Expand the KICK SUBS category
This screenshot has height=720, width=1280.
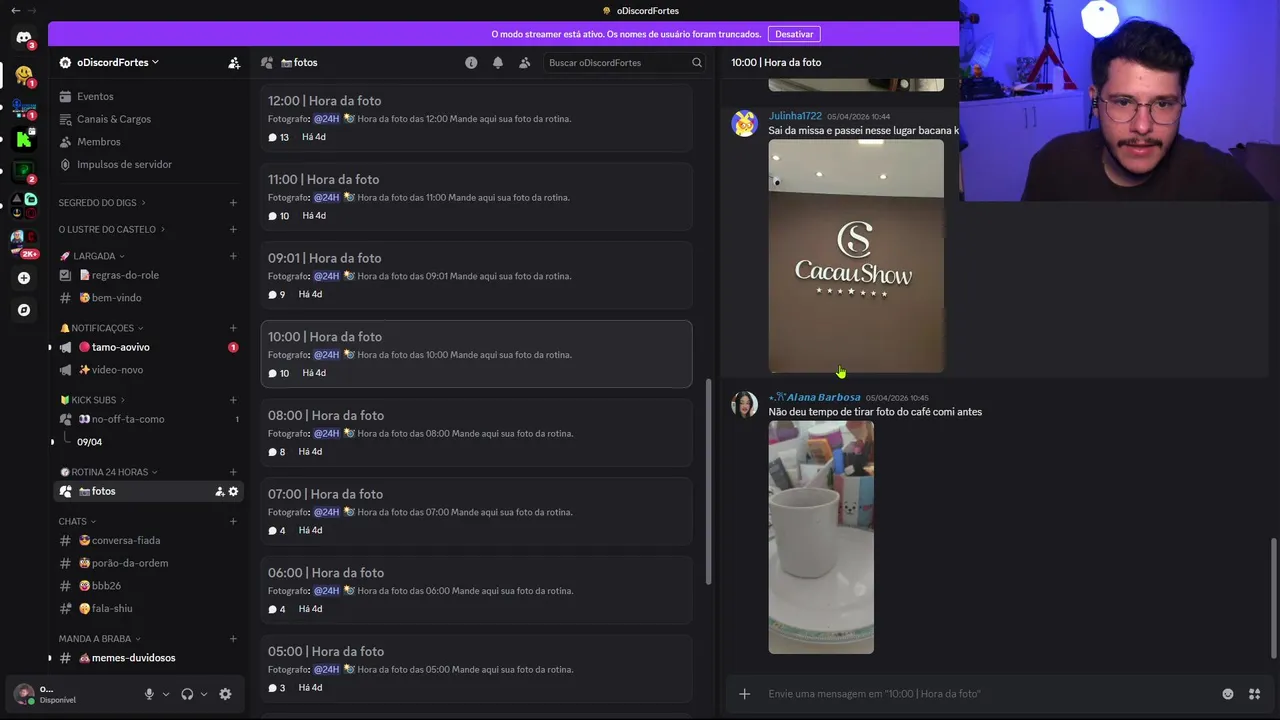pyautogui.click(x=92, y=400)
